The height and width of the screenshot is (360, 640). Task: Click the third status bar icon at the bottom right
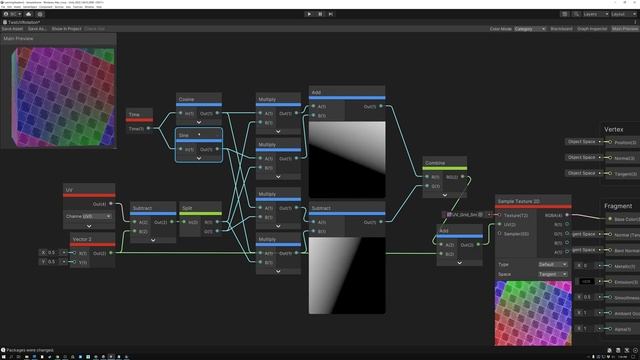tap(627, 350)
